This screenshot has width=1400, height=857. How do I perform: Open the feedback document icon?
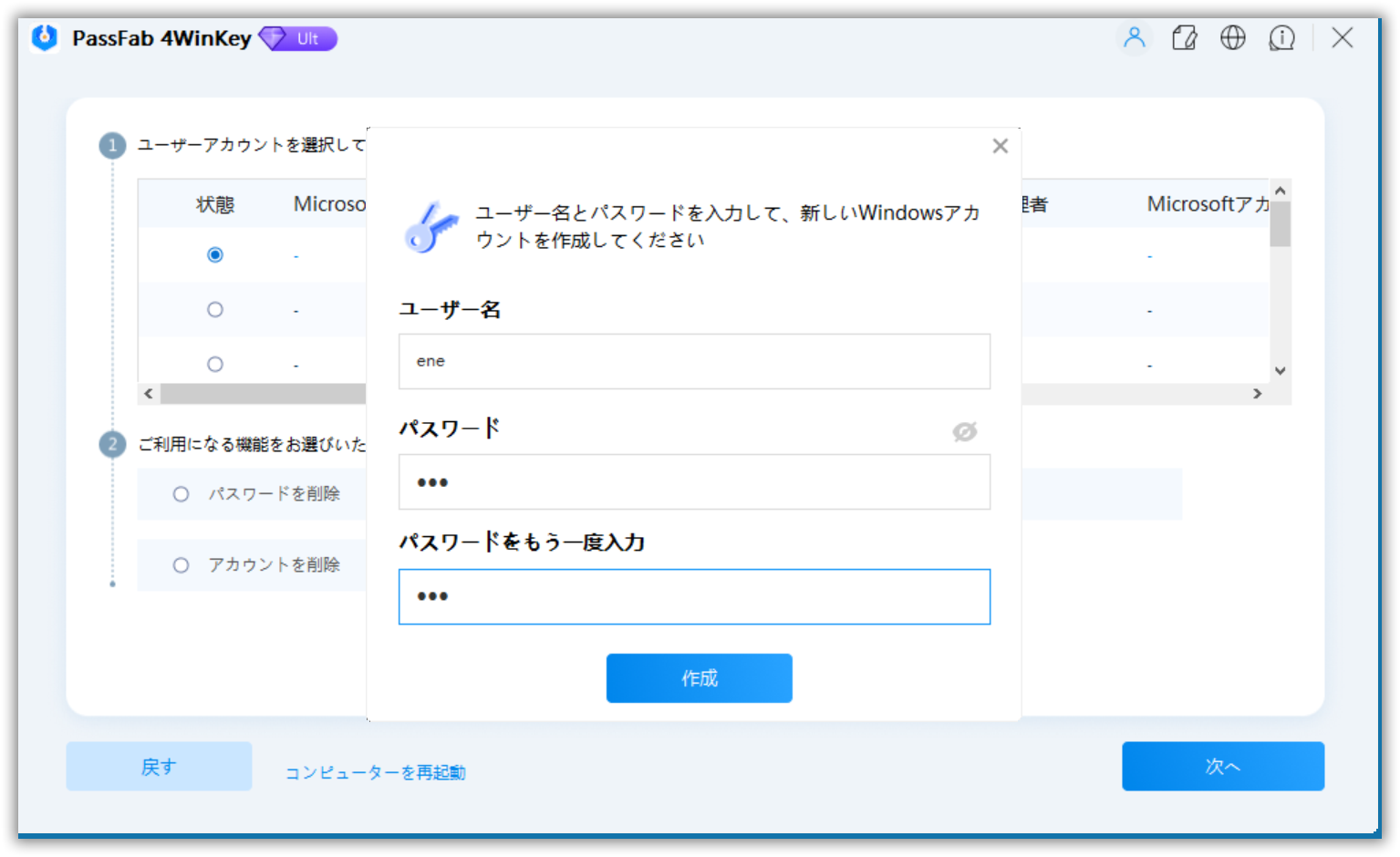(x=1184, y=38)
